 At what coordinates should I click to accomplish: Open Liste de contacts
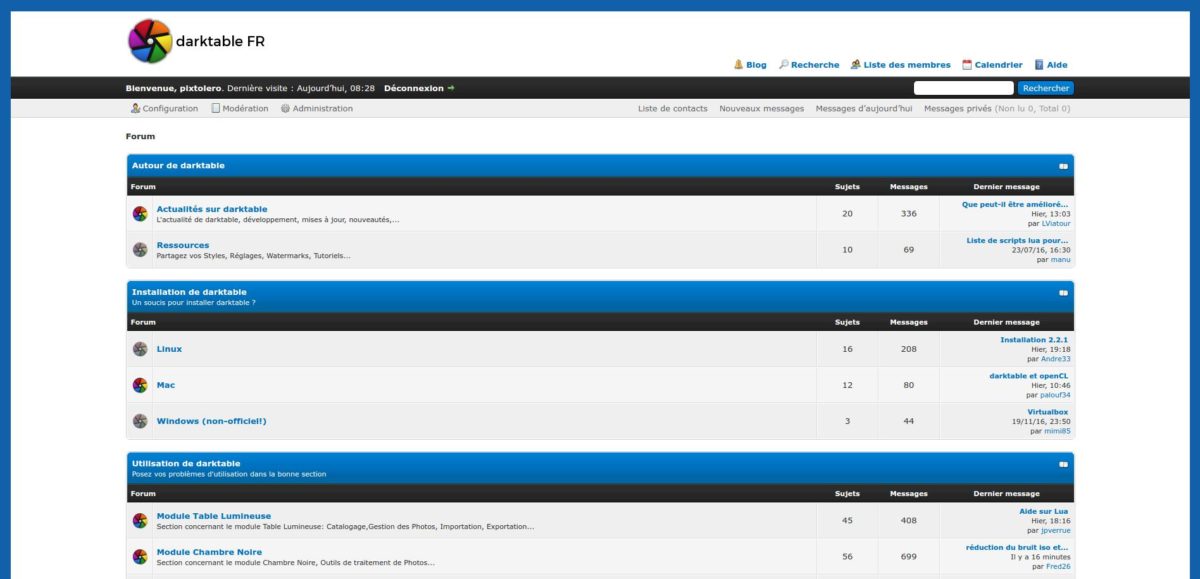(x=673, y=108)
